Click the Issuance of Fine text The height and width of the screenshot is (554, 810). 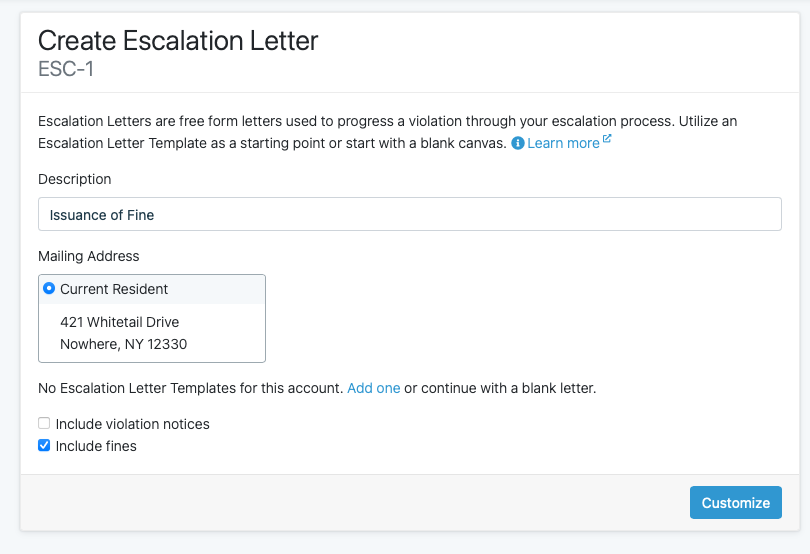102,215
